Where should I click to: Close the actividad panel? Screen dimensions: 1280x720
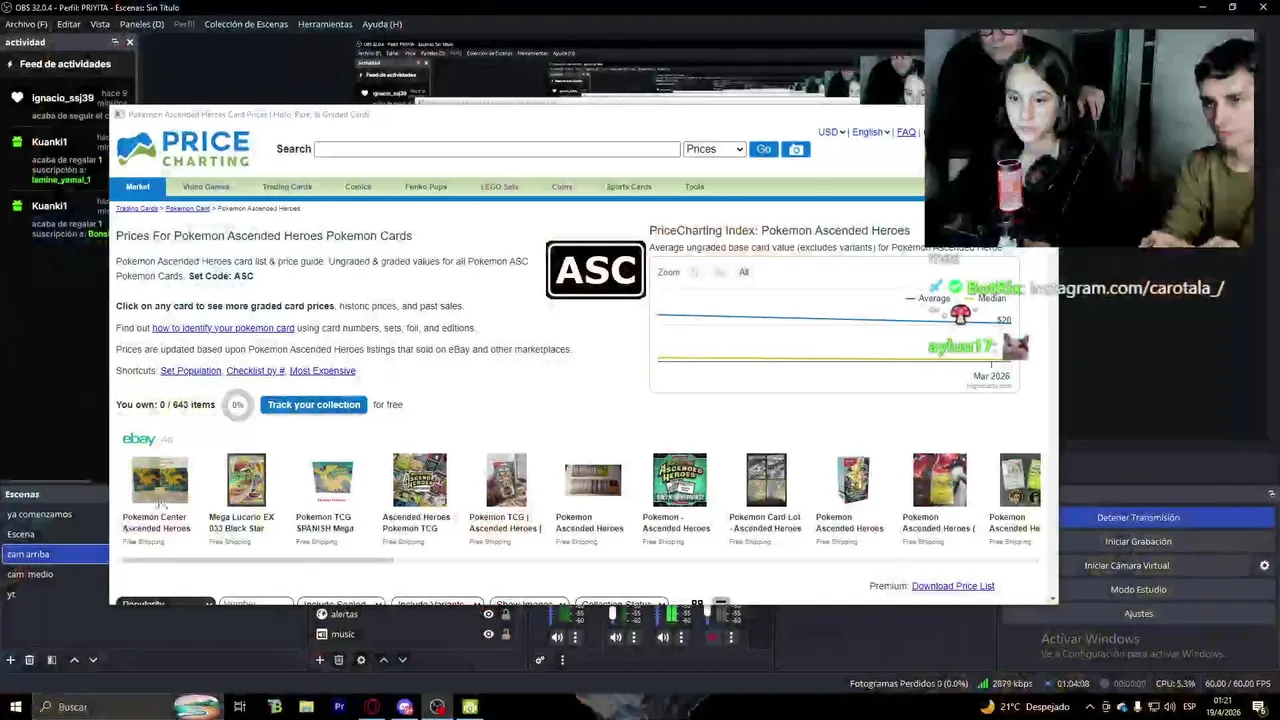130,42
